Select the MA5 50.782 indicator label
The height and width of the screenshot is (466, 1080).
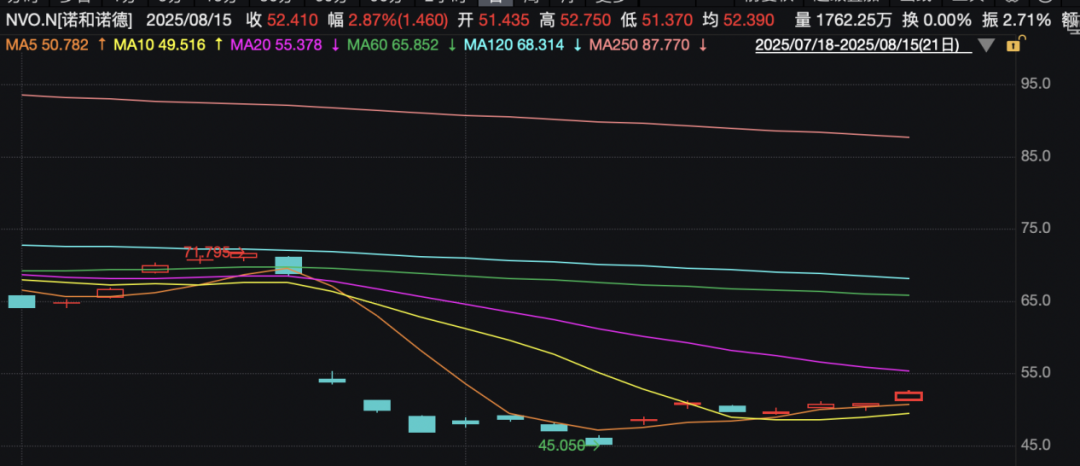[47, 45]
